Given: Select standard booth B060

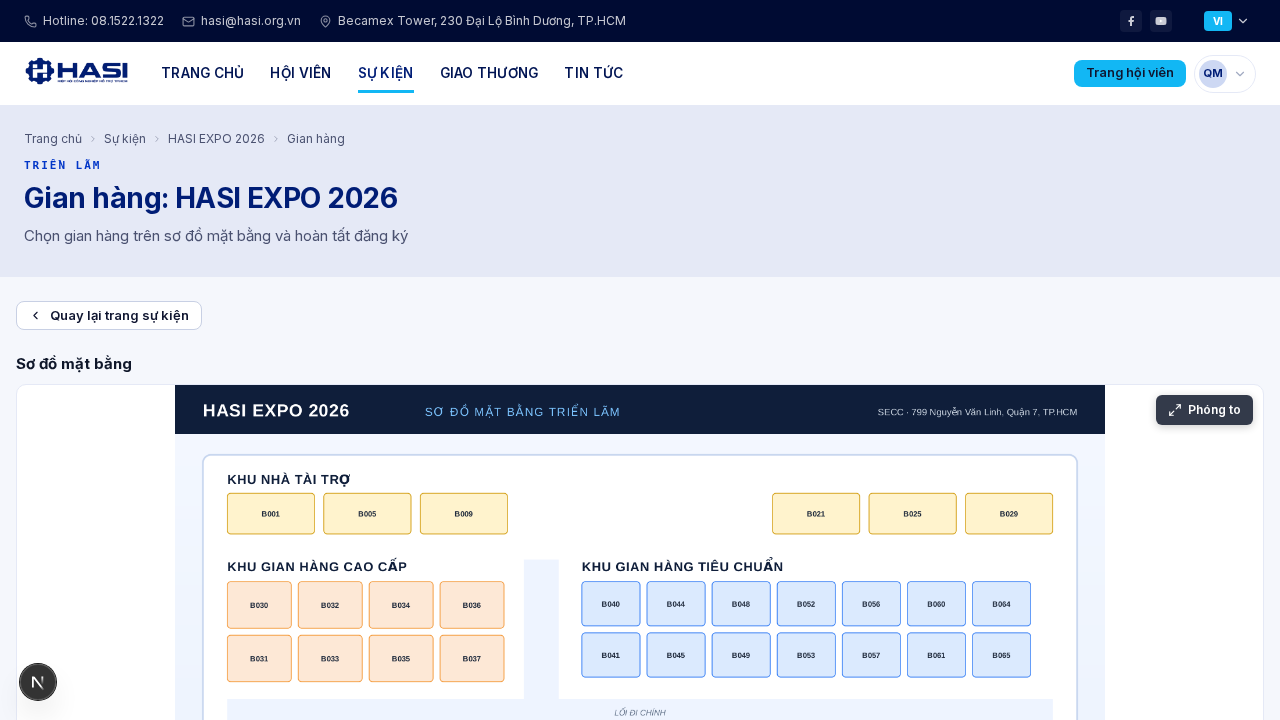Looking at the screenshot, I should coord(936,604).
